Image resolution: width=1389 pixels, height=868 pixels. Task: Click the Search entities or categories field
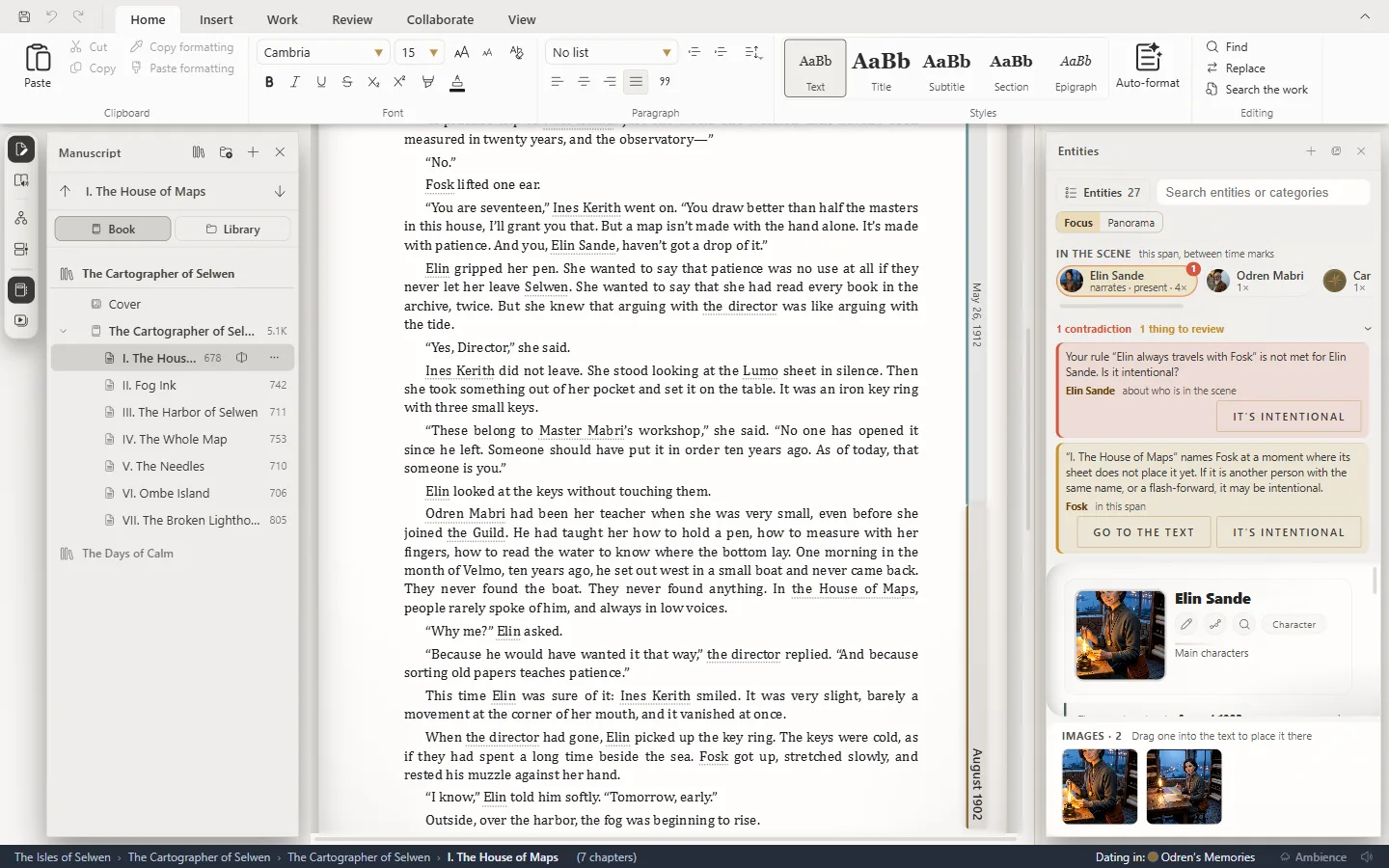pyautogui.click(x=1263, y=193)
